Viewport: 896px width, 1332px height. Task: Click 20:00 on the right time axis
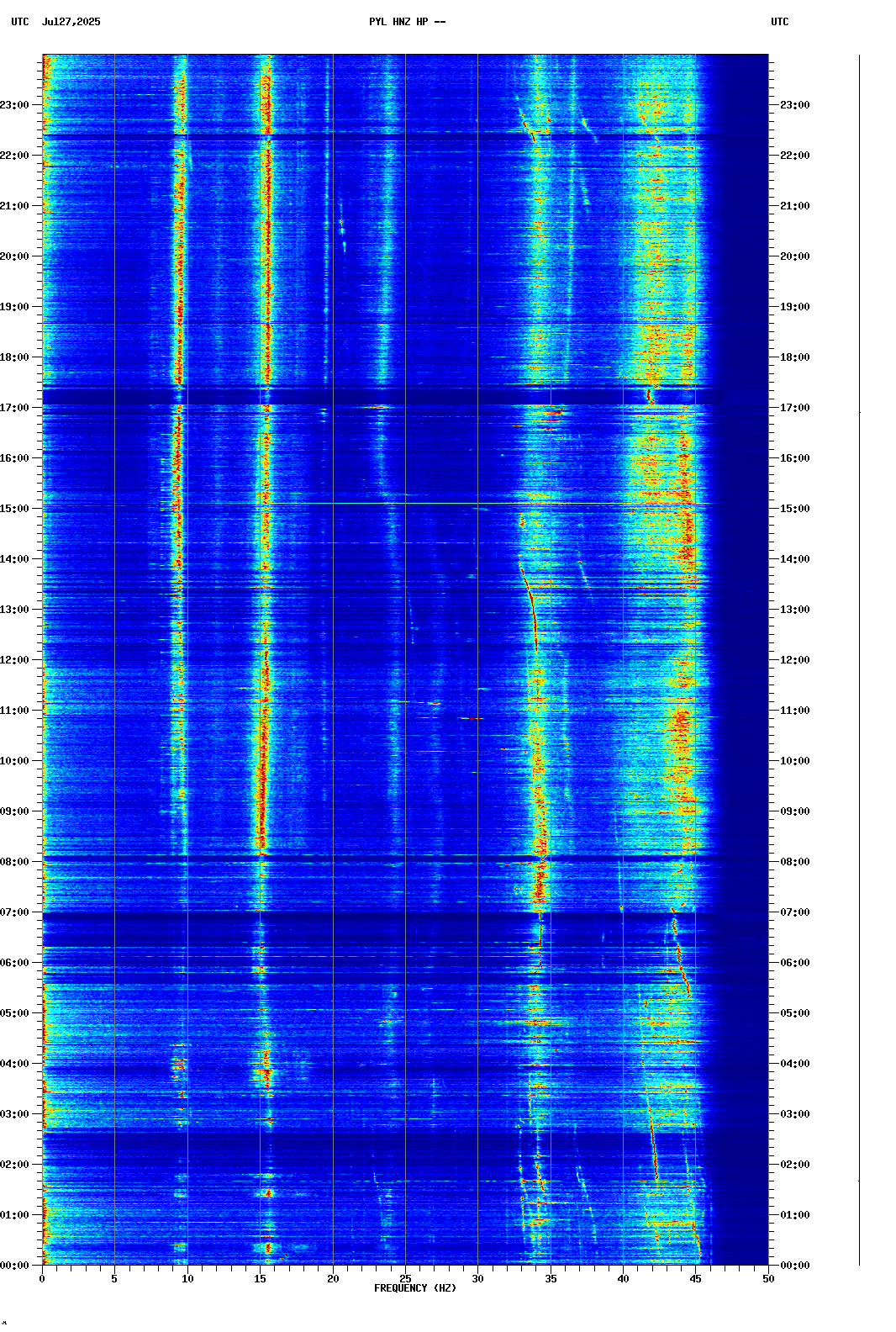[795, 256]
